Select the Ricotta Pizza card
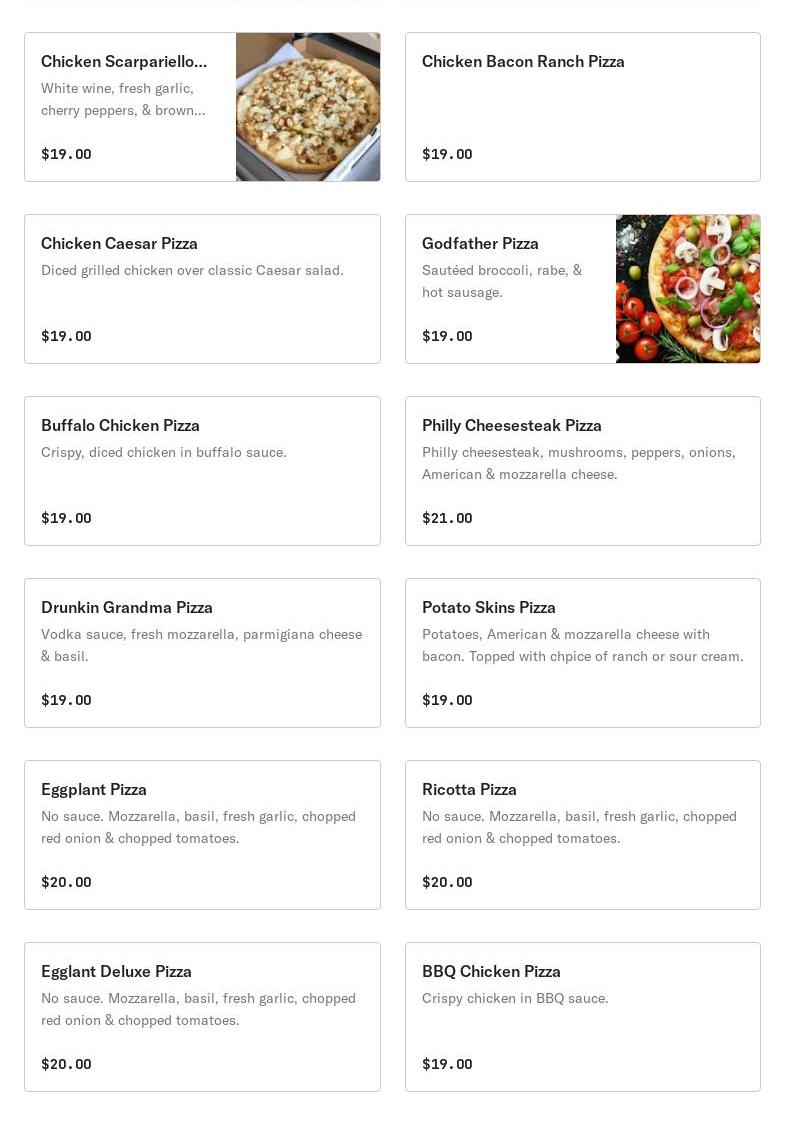 pos(582,835)
